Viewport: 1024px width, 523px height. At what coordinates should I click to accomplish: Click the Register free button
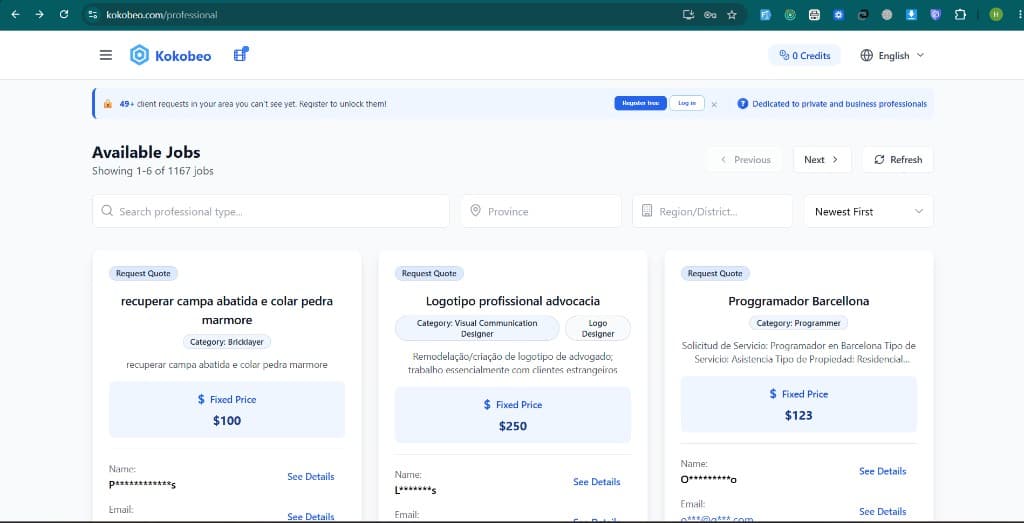(640, 103)
